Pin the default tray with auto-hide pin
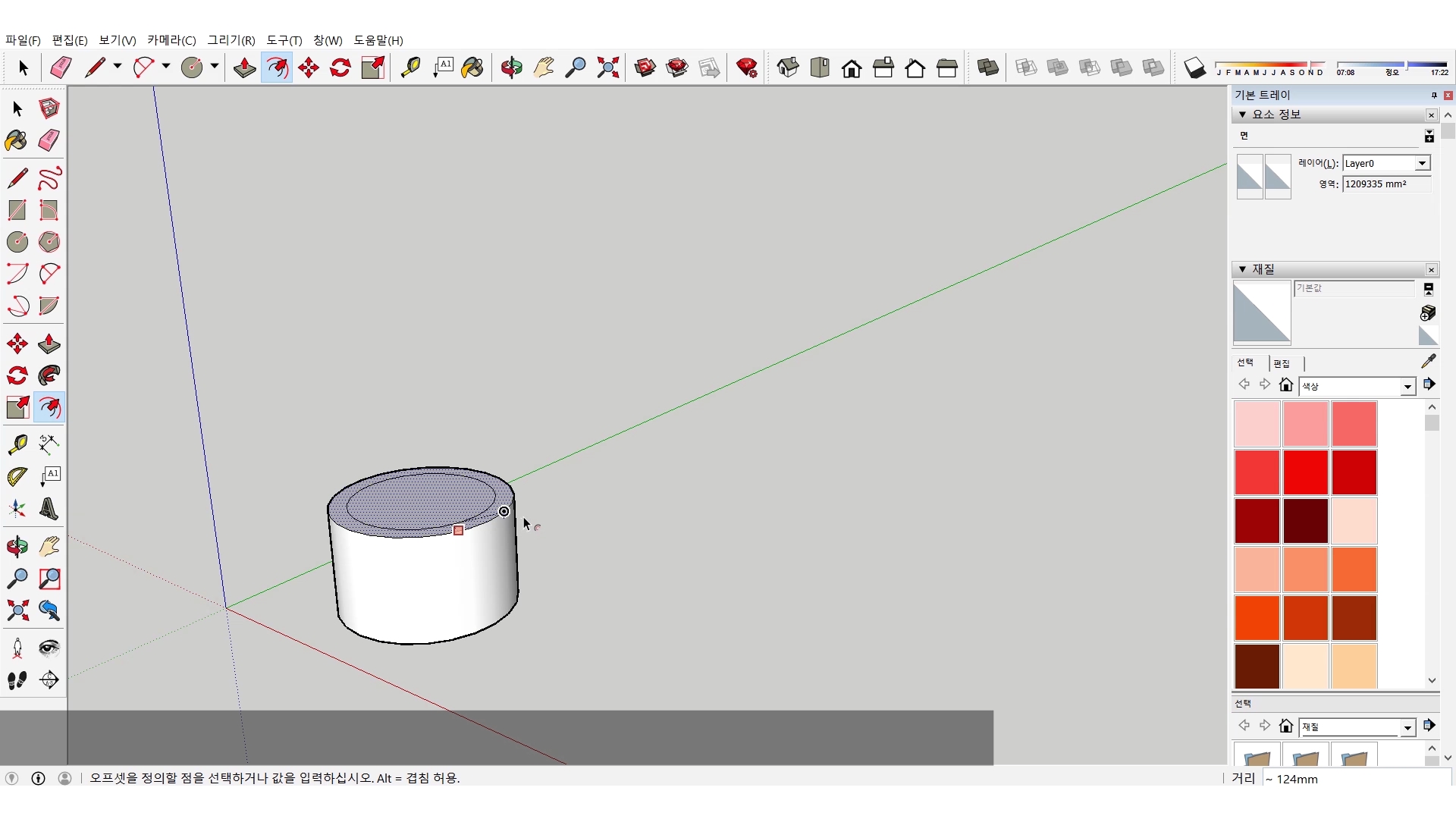The image size is (1456, 819). (1433, 95)
